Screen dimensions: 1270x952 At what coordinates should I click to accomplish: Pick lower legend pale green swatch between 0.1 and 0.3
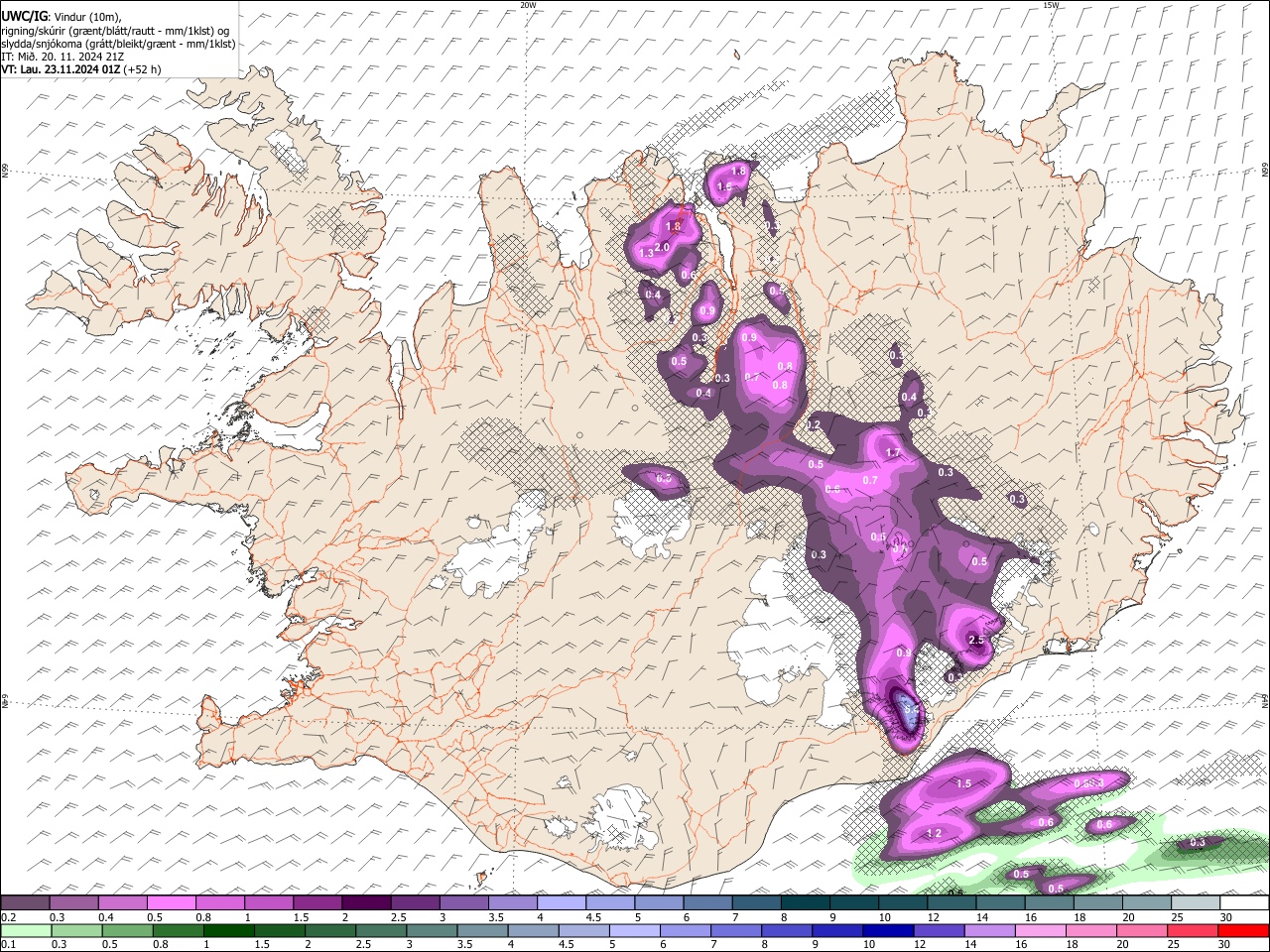tap(26, 930)
